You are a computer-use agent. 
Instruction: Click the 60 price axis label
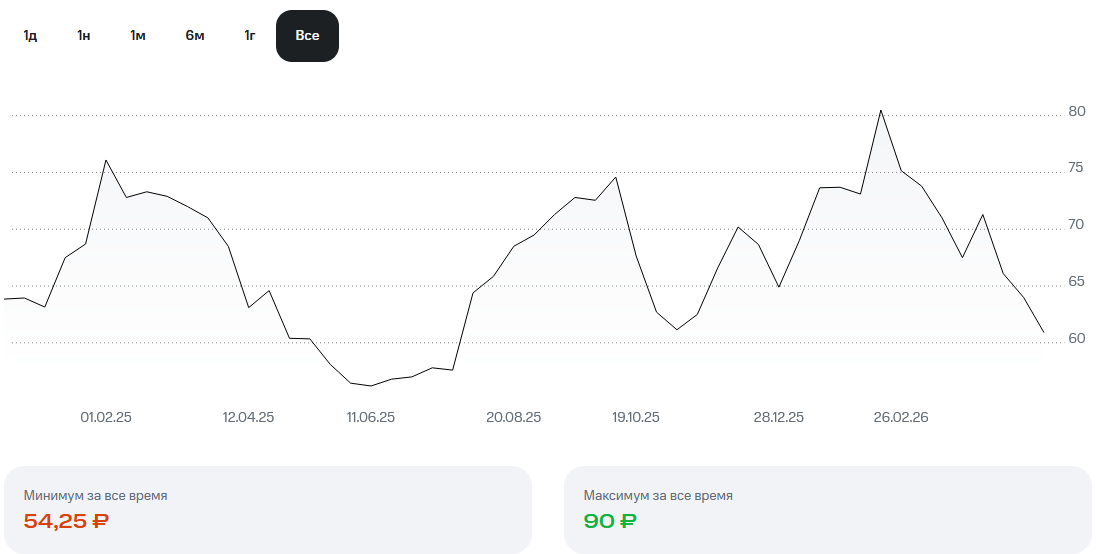(1076, 338)
